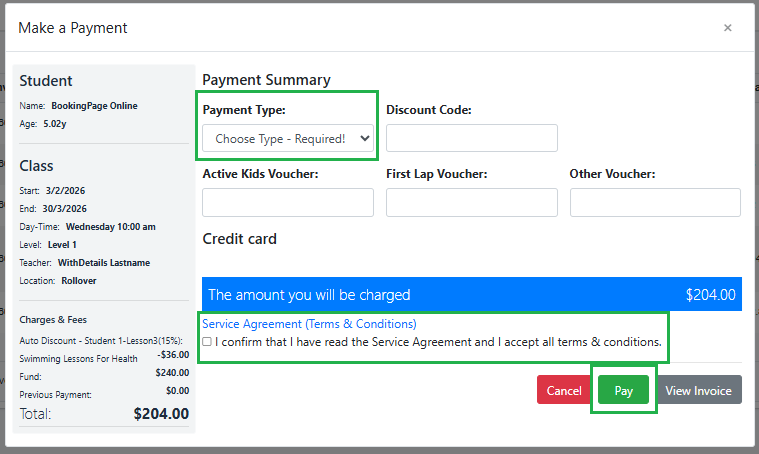Click the Discount Code input field

coord(471,138)
